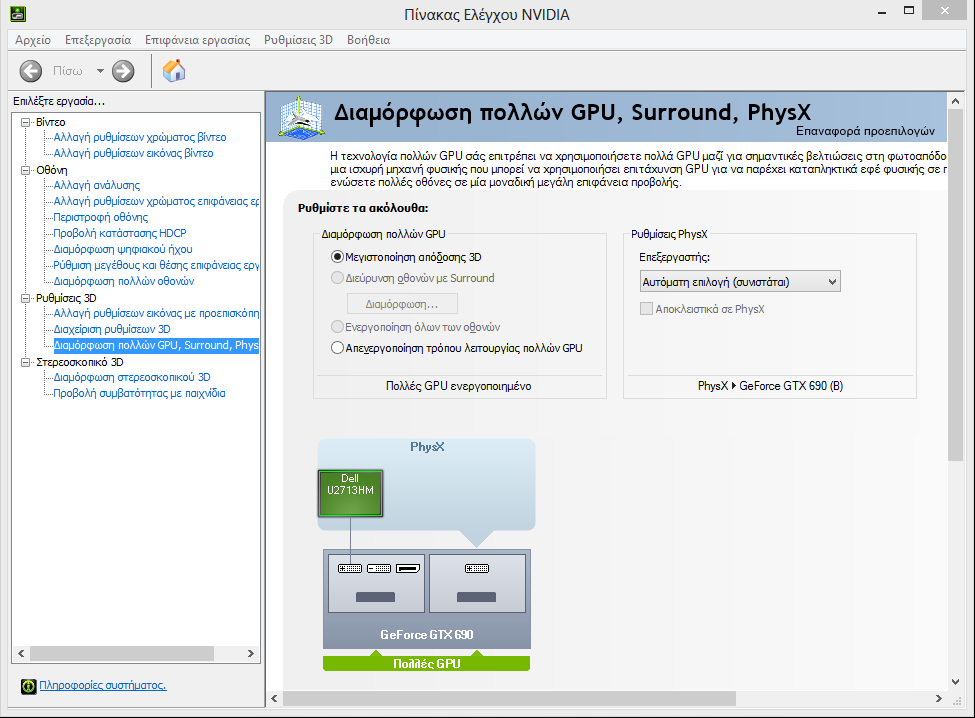
Task: Select the Dell U2713HM monitor box
Action: pyautogui.click(x=350, y=493)
